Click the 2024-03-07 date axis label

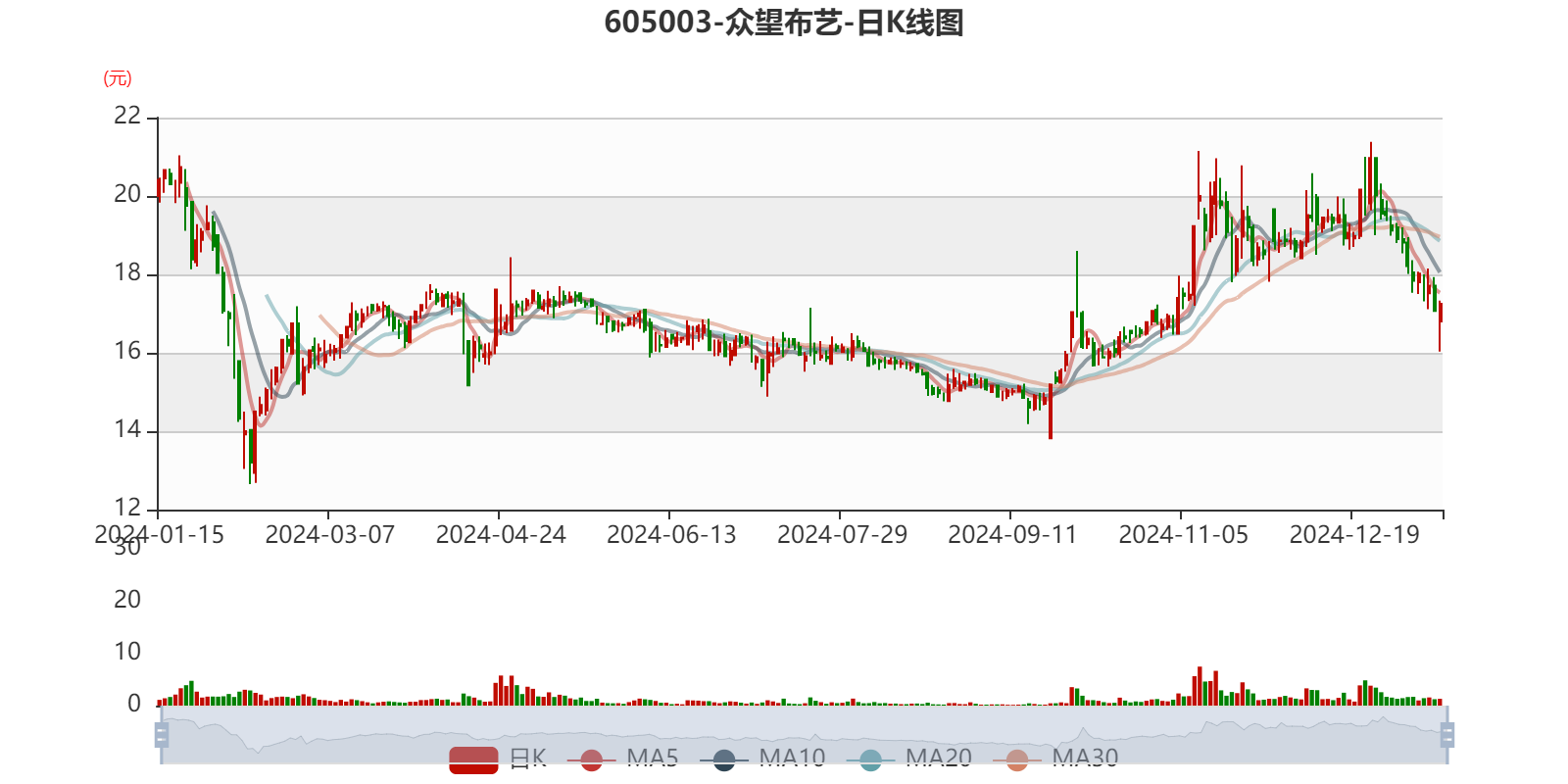tap(329, 535)
